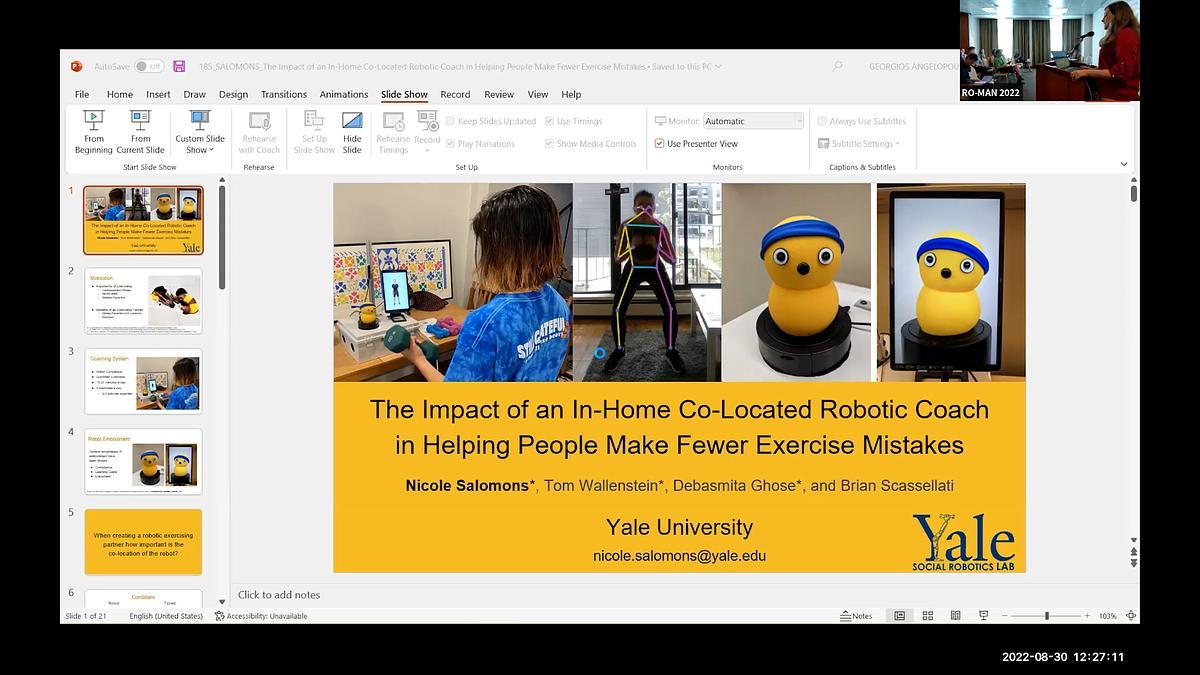Screen dimensions: 1200x675
Task: Switch to the Animations tab
Action: pyautogui.click(x=344, y=94)
